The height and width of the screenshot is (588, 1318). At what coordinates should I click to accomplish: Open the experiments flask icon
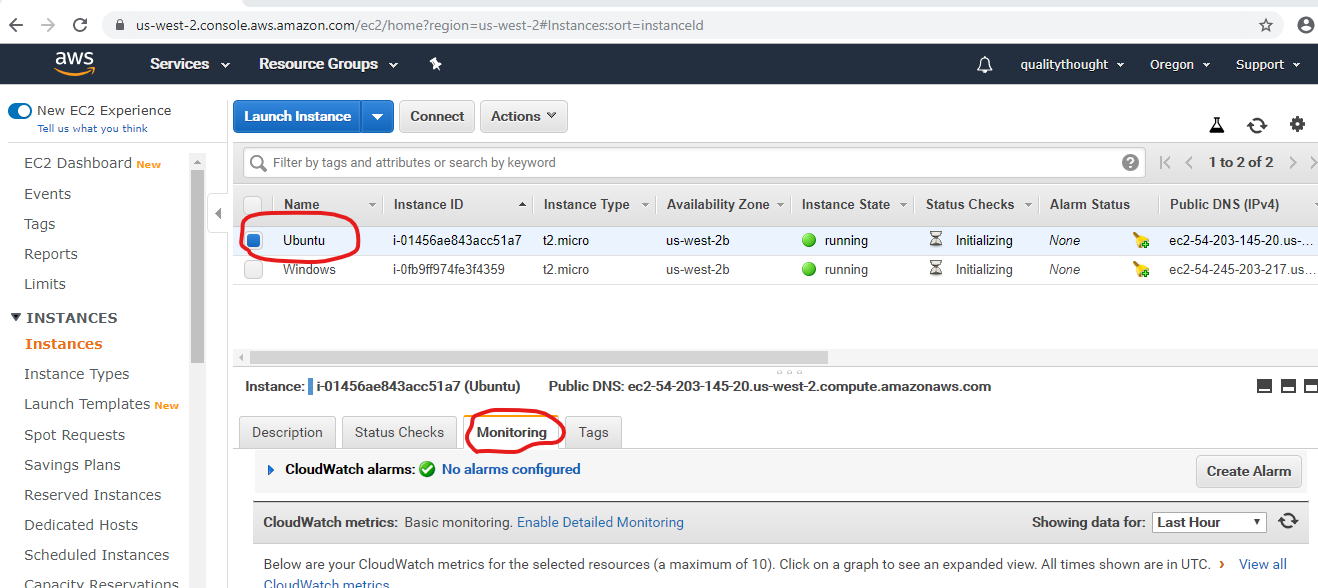(x=1216, y=125)
